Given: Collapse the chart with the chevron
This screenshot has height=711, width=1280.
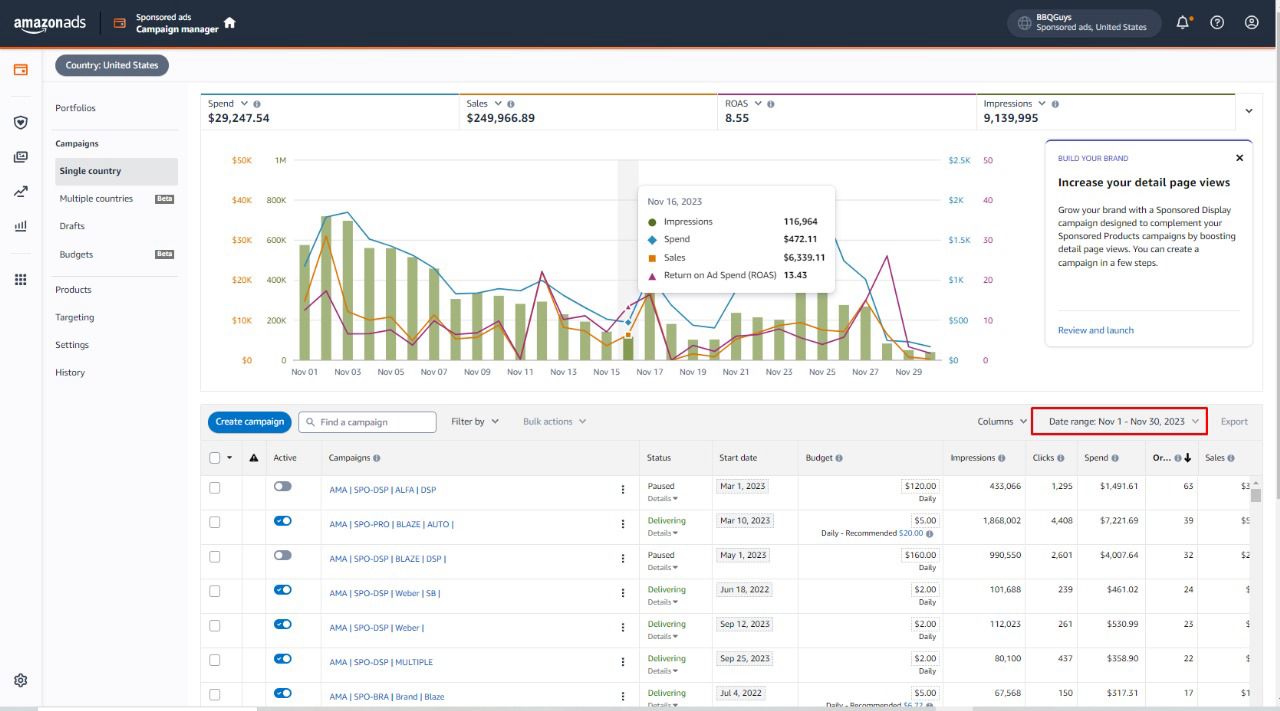Looking at the screenshot, I should [1248, 110].
